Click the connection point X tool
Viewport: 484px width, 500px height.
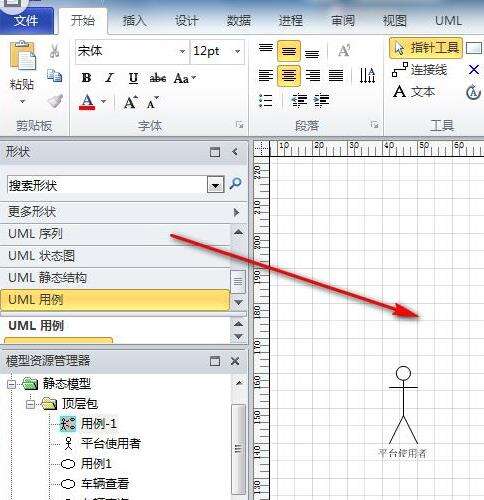coord(474,70)
